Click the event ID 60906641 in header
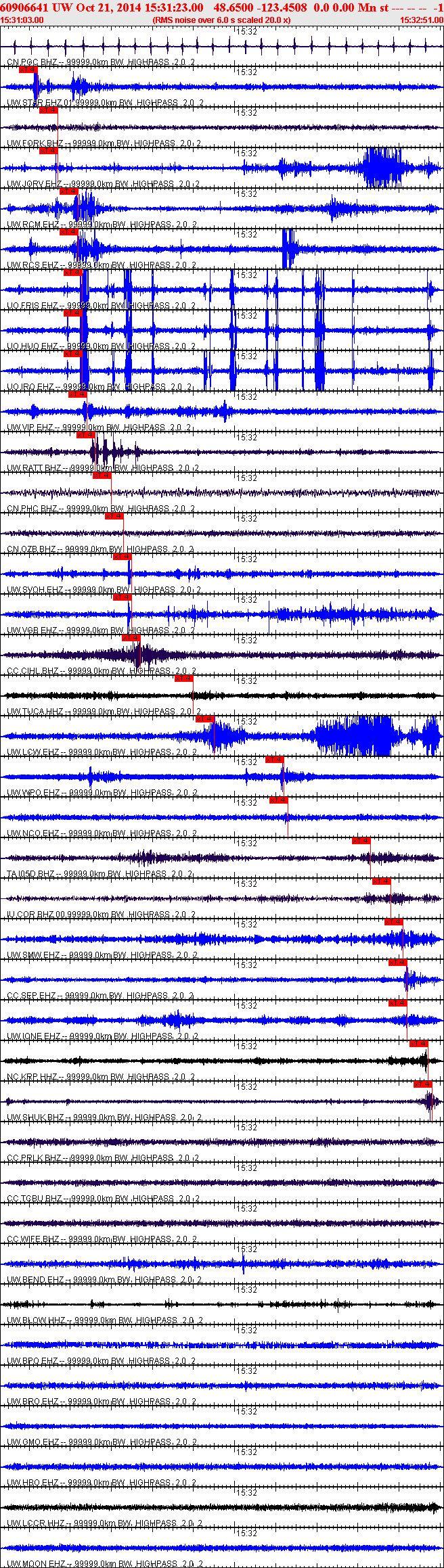Screen dimensions: 444x1568 (25, 7)
